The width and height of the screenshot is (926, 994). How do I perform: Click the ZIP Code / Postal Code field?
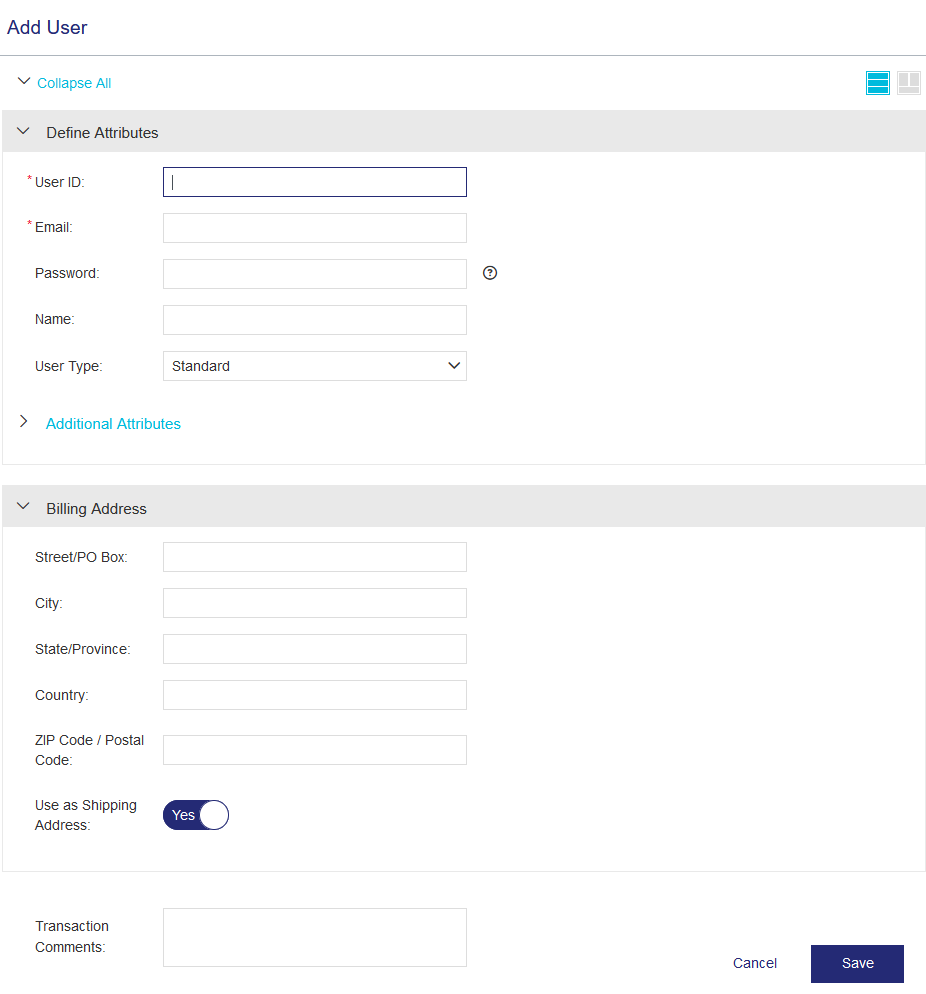point(314,750)
